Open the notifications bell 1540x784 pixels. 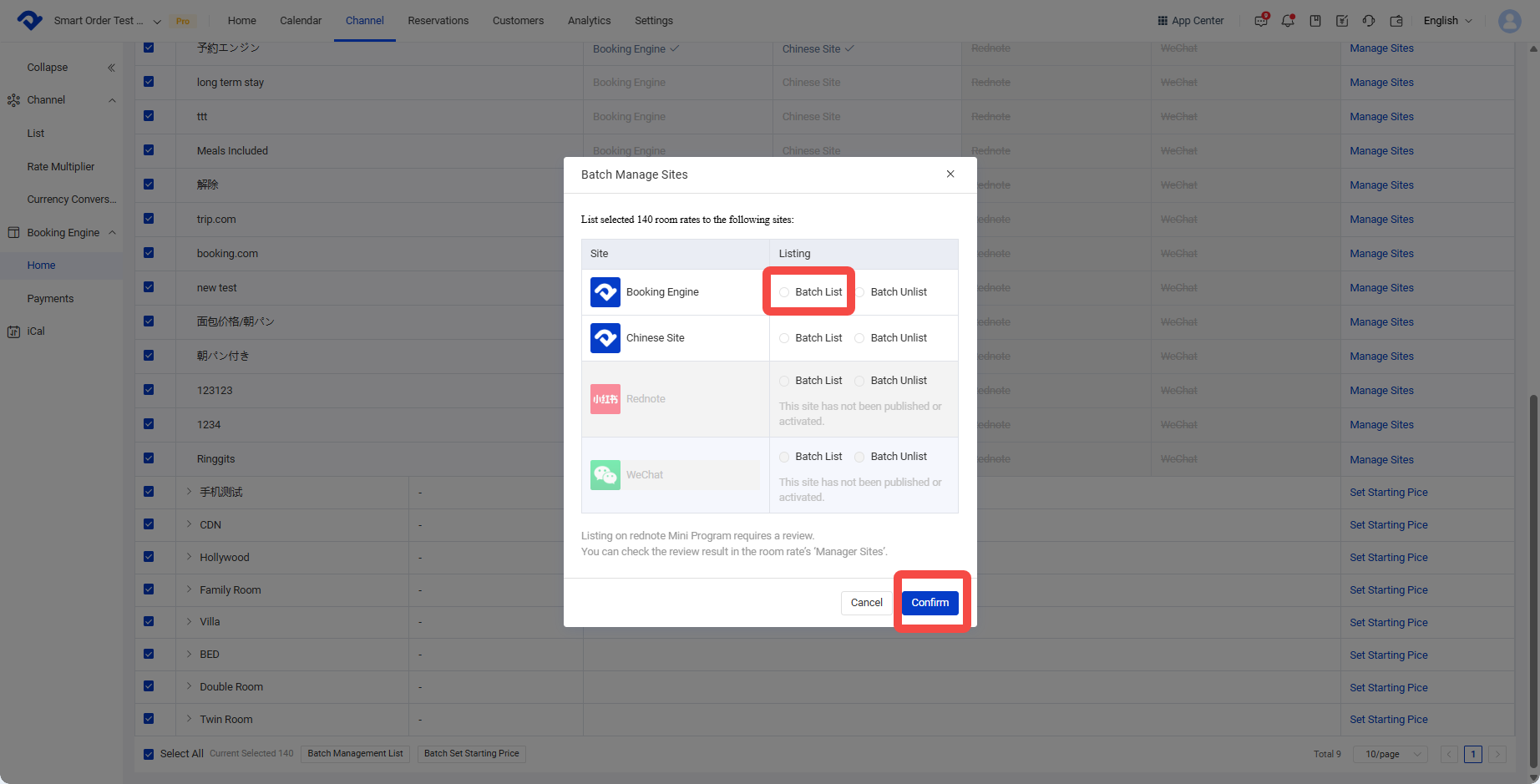1288,21
